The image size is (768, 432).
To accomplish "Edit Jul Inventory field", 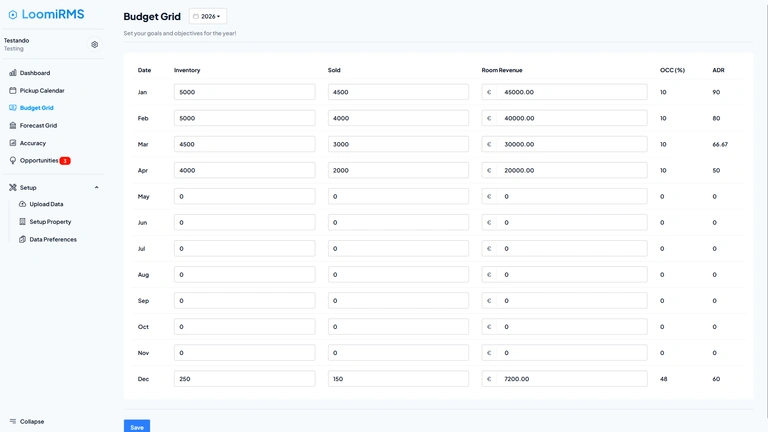I will tap(244, 248).
